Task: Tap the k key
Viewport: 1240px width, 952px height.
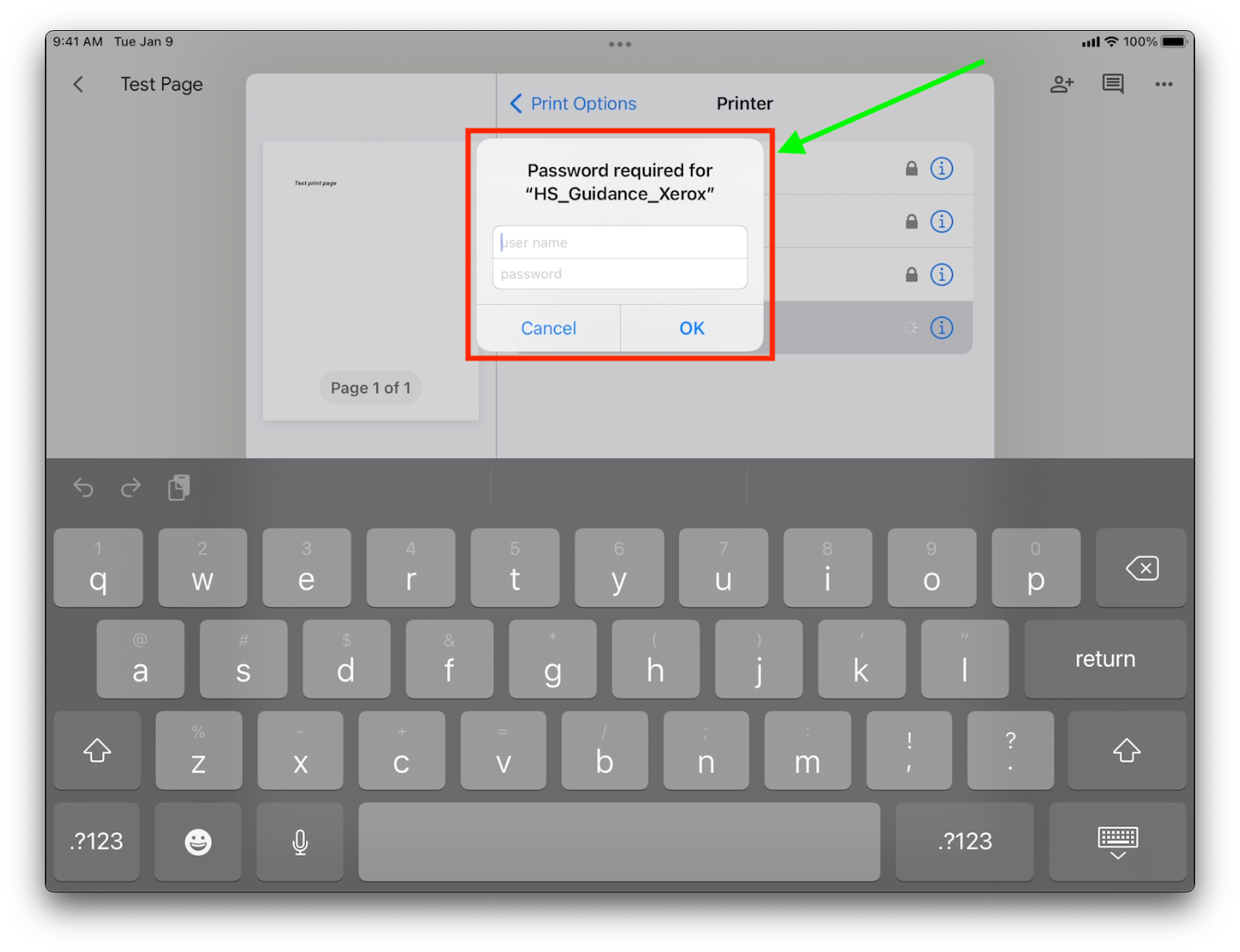Action: coord(861,659)
